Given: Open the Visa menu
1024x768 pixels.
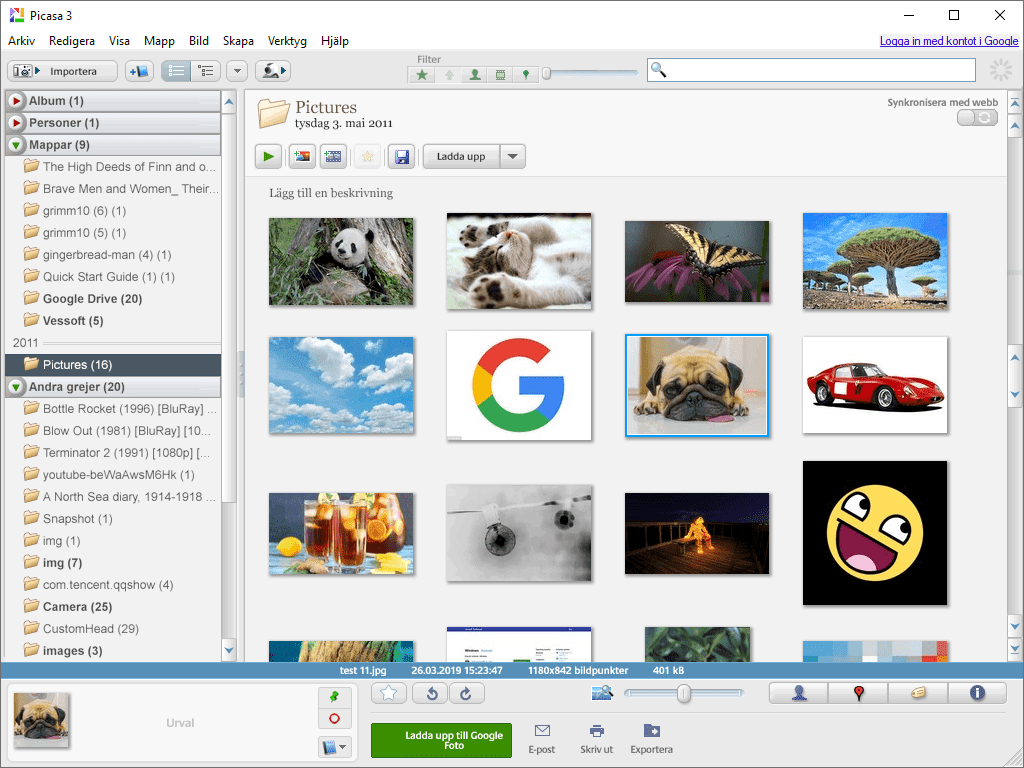Looking at the screenshot, I should click(119, 40).
